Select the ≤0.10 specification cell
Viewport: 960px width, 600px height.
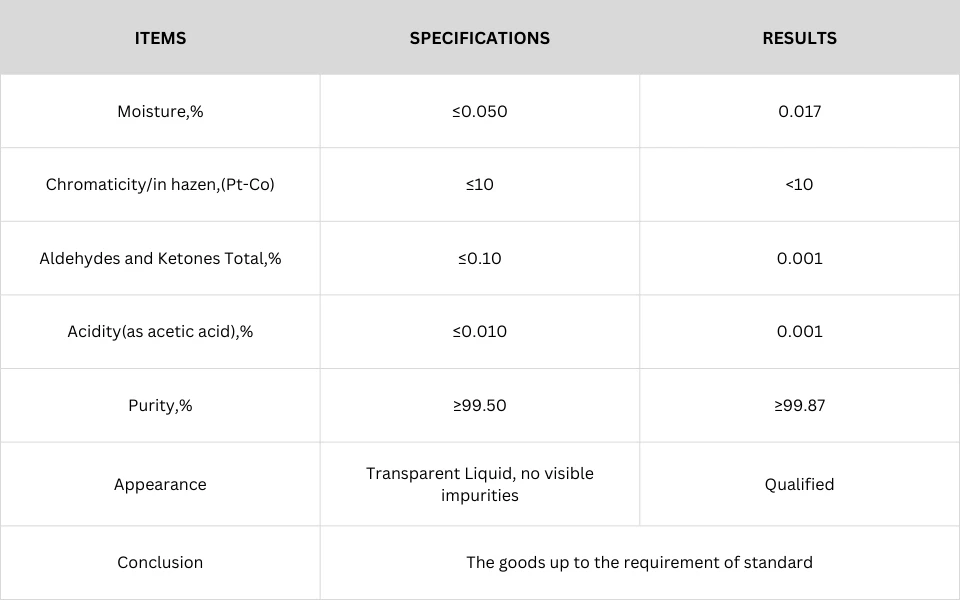[x=479, y=258]
